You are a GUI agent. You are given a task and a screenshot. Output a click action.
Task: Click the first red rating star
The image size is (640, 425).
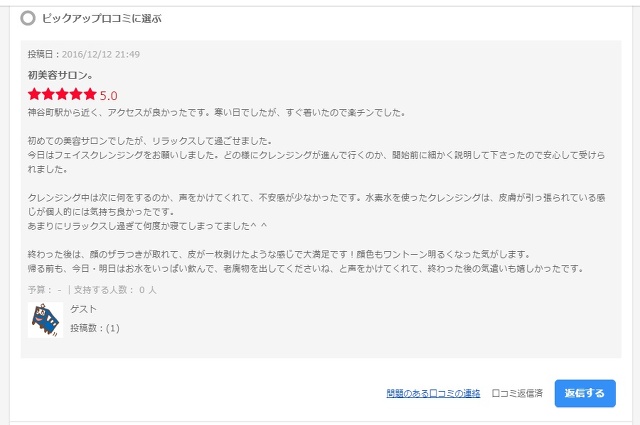click(35, 95)
